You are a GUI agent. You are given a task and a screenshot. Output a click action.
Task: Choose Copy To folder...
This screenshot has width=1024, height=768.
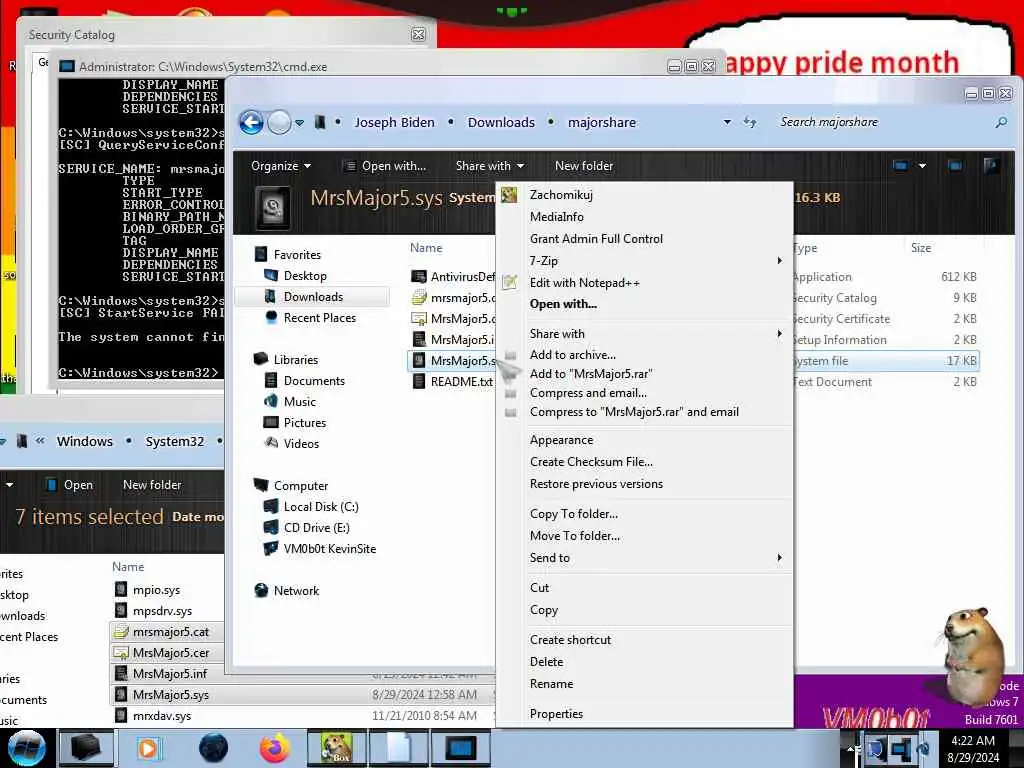[x=645, y=514]
